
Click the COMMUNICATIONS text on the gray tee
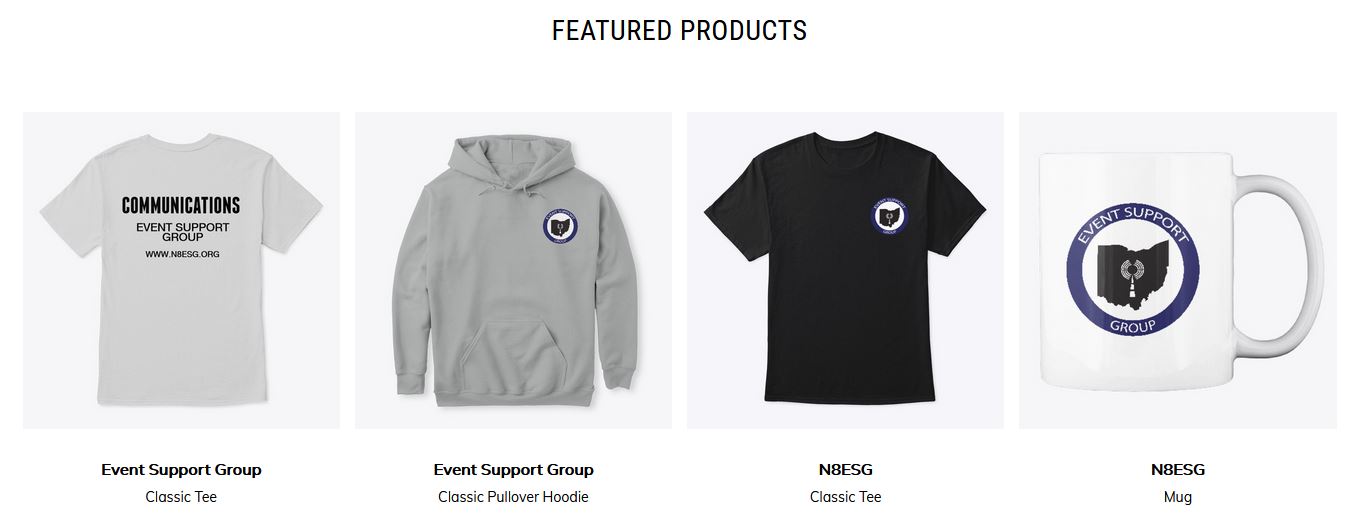(181, 205)
